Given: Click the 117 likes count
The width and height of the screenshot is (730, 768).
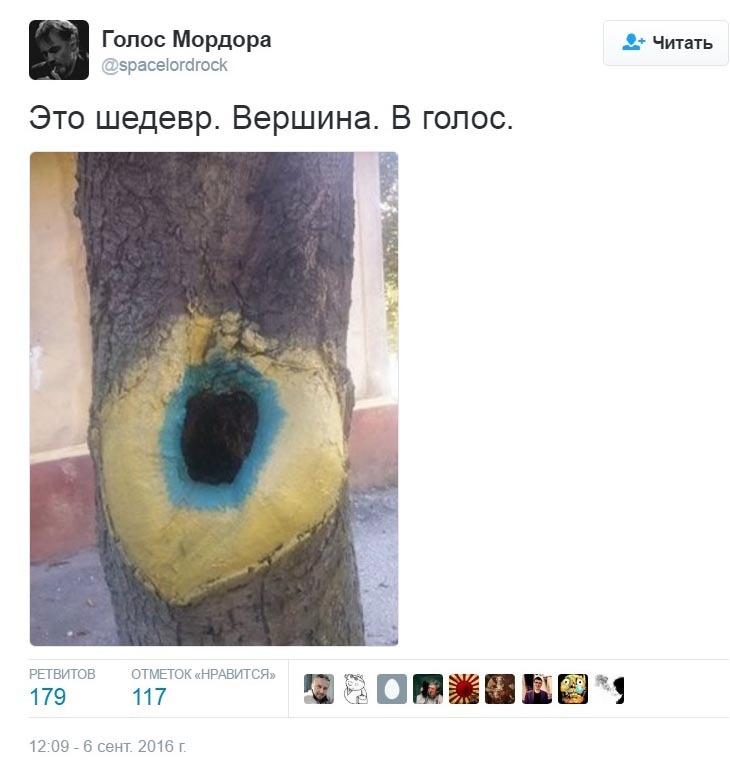Looking at the screenshot, I should [x=149, y=696].
